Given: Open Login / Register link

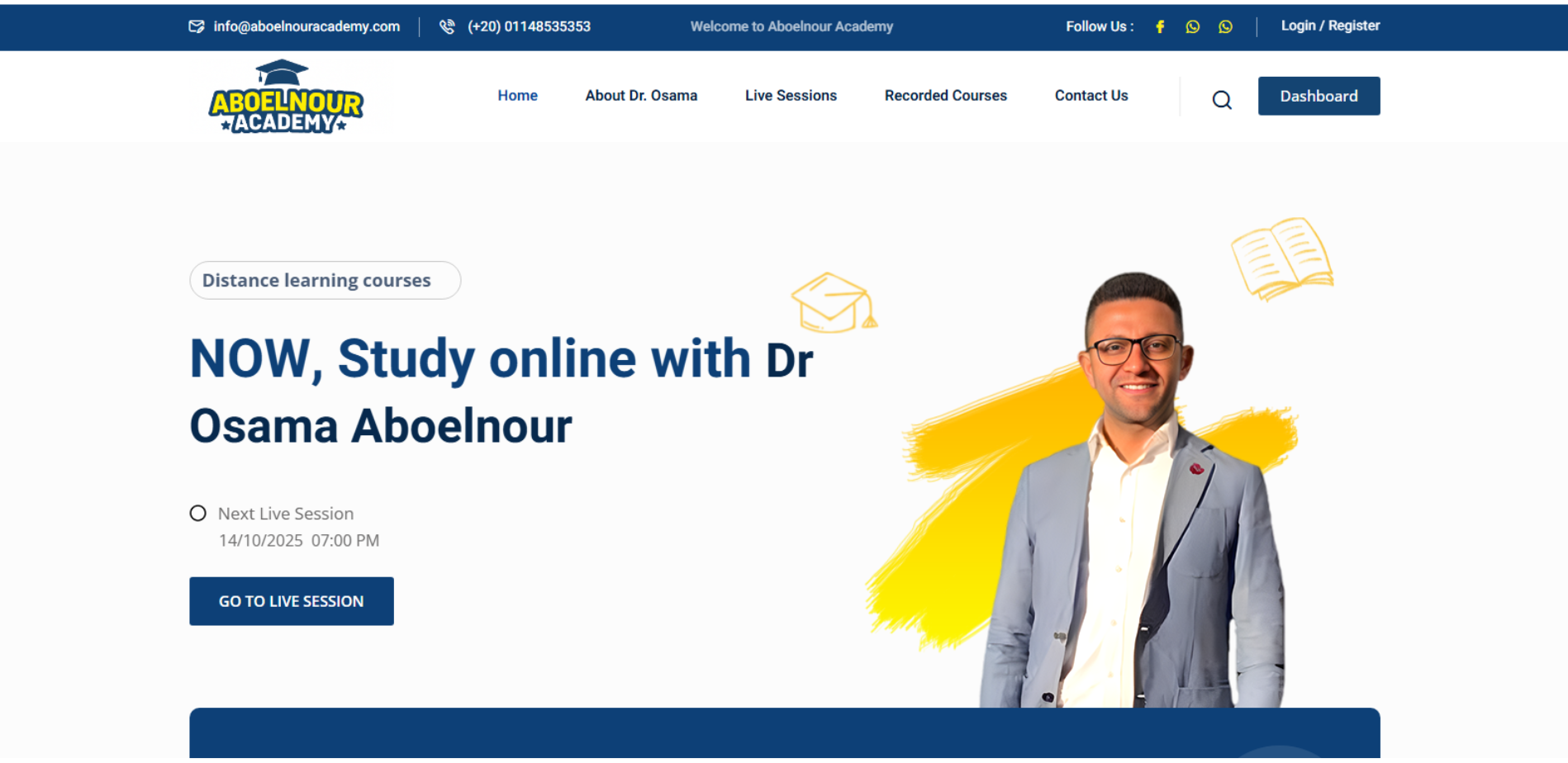Looking at the screenshot, I should pyautogui.click(x=1330, y=26).
